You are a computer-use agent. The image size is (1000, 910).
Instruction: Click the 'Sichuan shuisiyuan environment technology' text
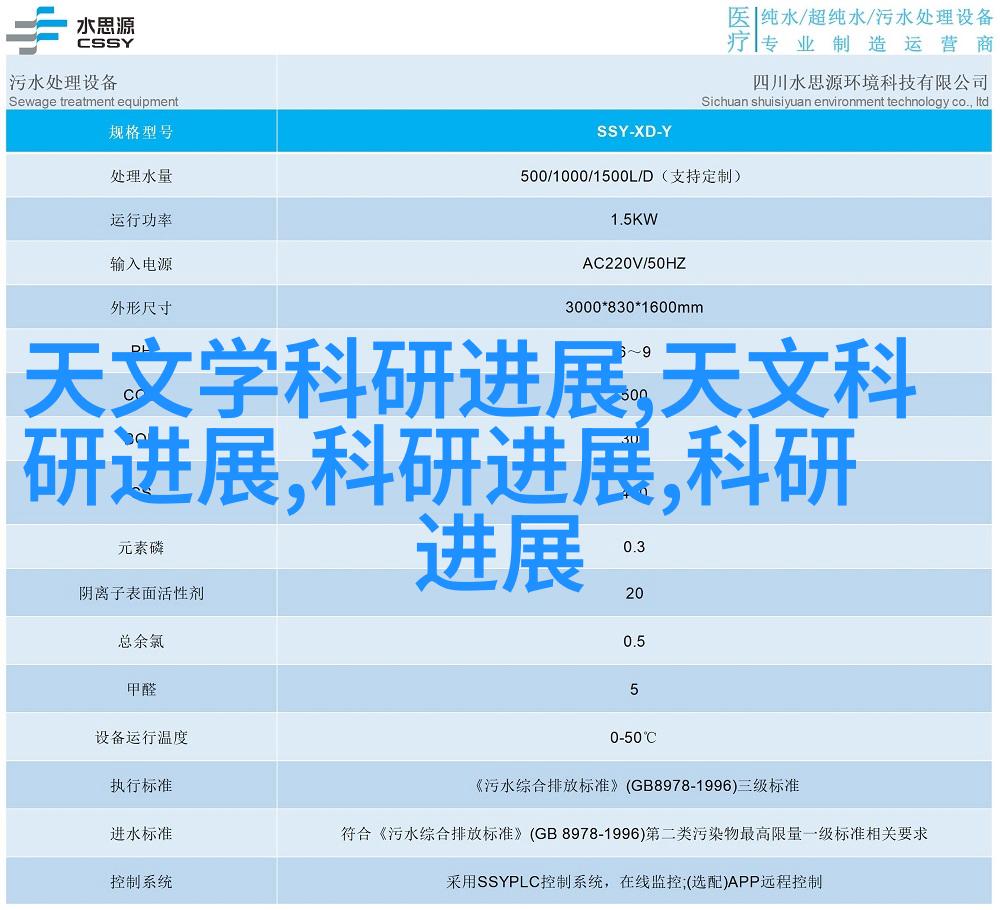825,102
